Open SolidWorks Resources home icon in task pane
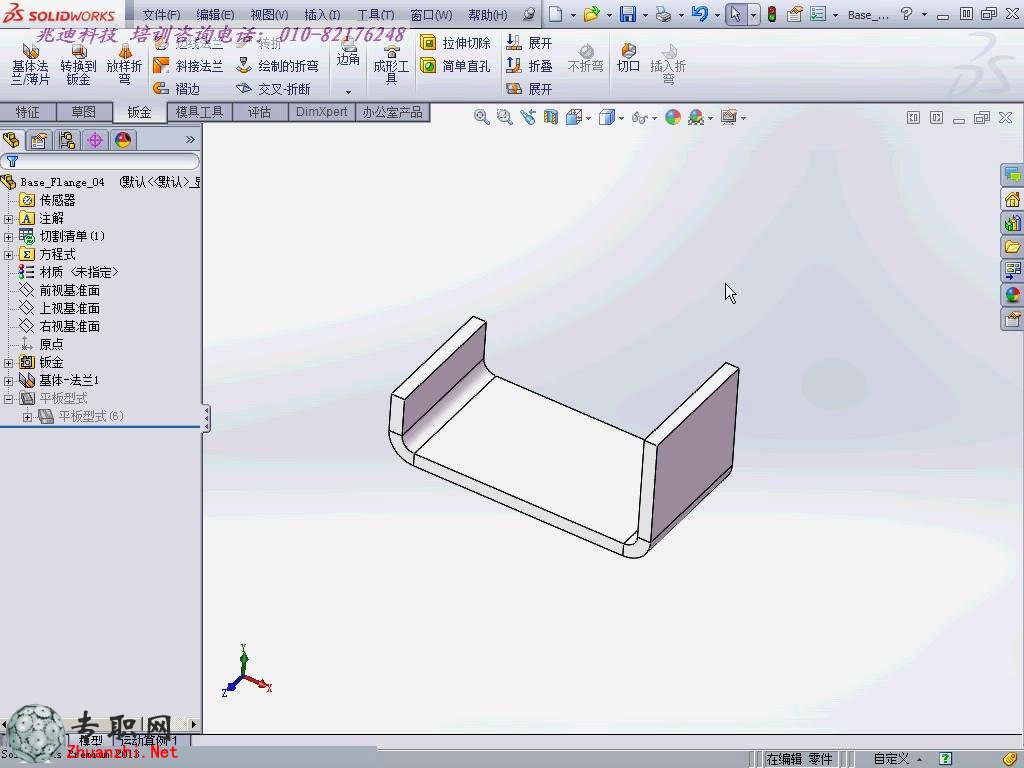The image size is (1024, 768). pyautogui.click(x=1012, y=199)
